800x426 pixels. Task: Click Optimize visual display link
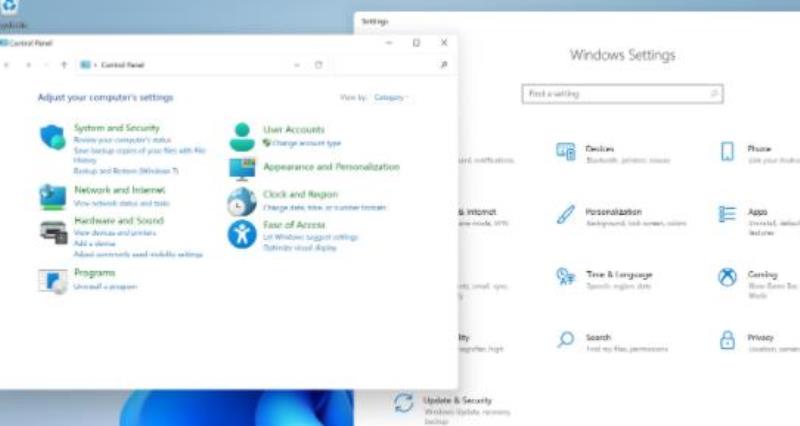(300, 248)
